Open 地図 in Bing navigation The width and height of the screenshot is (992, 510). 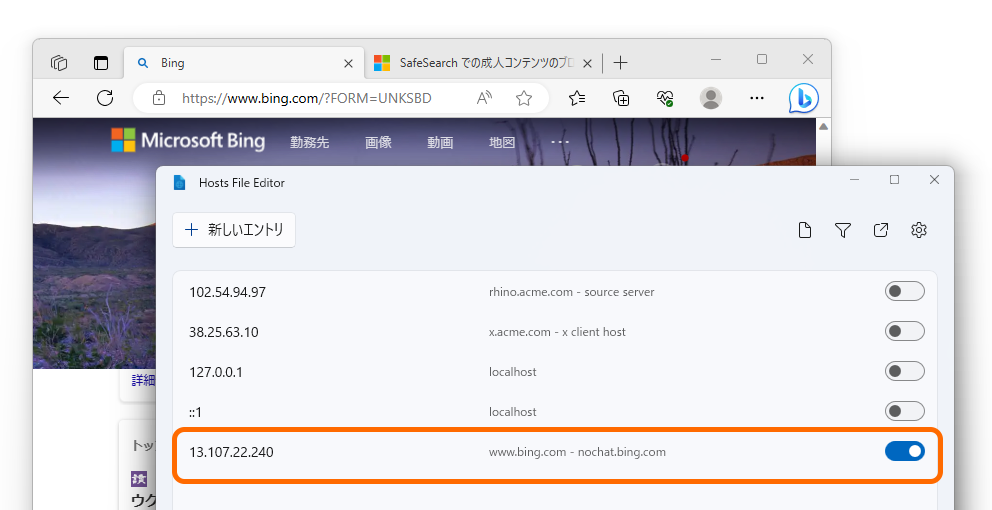click(x=502, y=143)
